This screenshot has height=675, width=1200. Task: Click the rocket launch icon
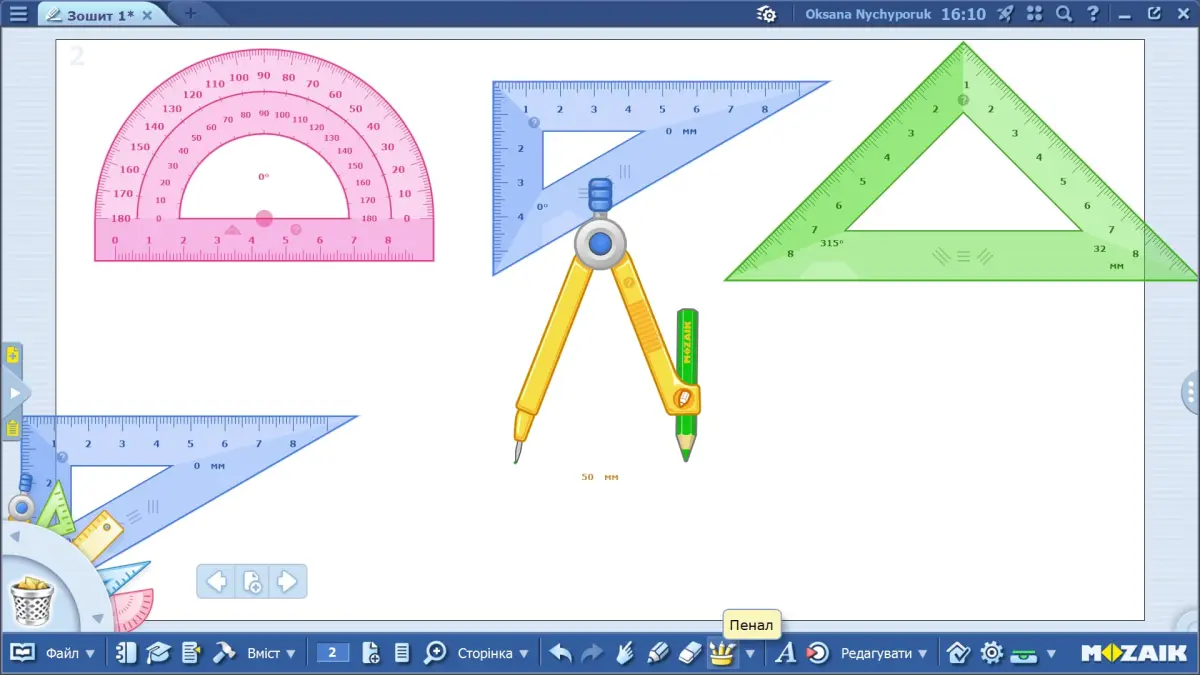tap(1006, 14)
